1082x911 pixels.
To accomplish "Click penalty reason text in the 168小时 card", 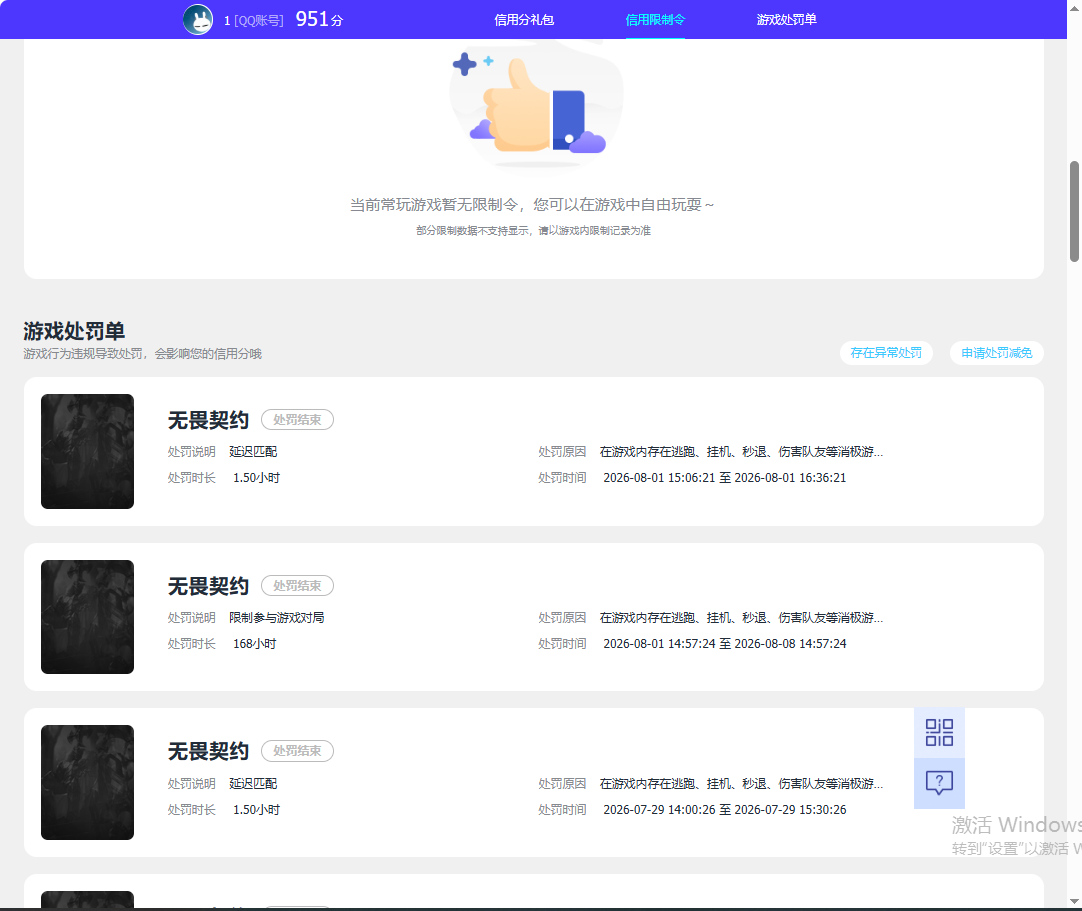I will [x=741, y=618].
